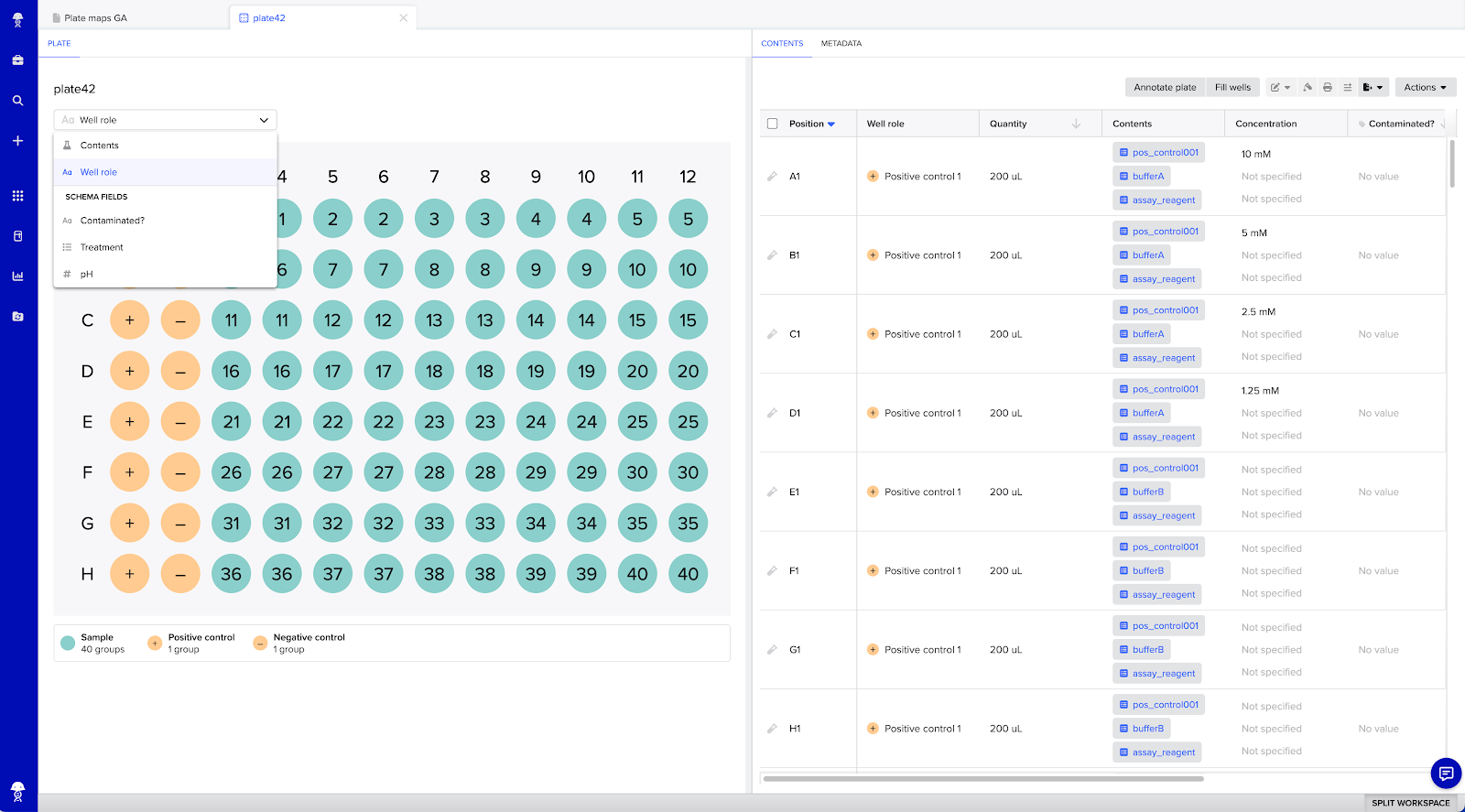Switch to the Plate maps GA tab
The image size is (1465, 812).
pyautogui.click(x=95, y=18)
